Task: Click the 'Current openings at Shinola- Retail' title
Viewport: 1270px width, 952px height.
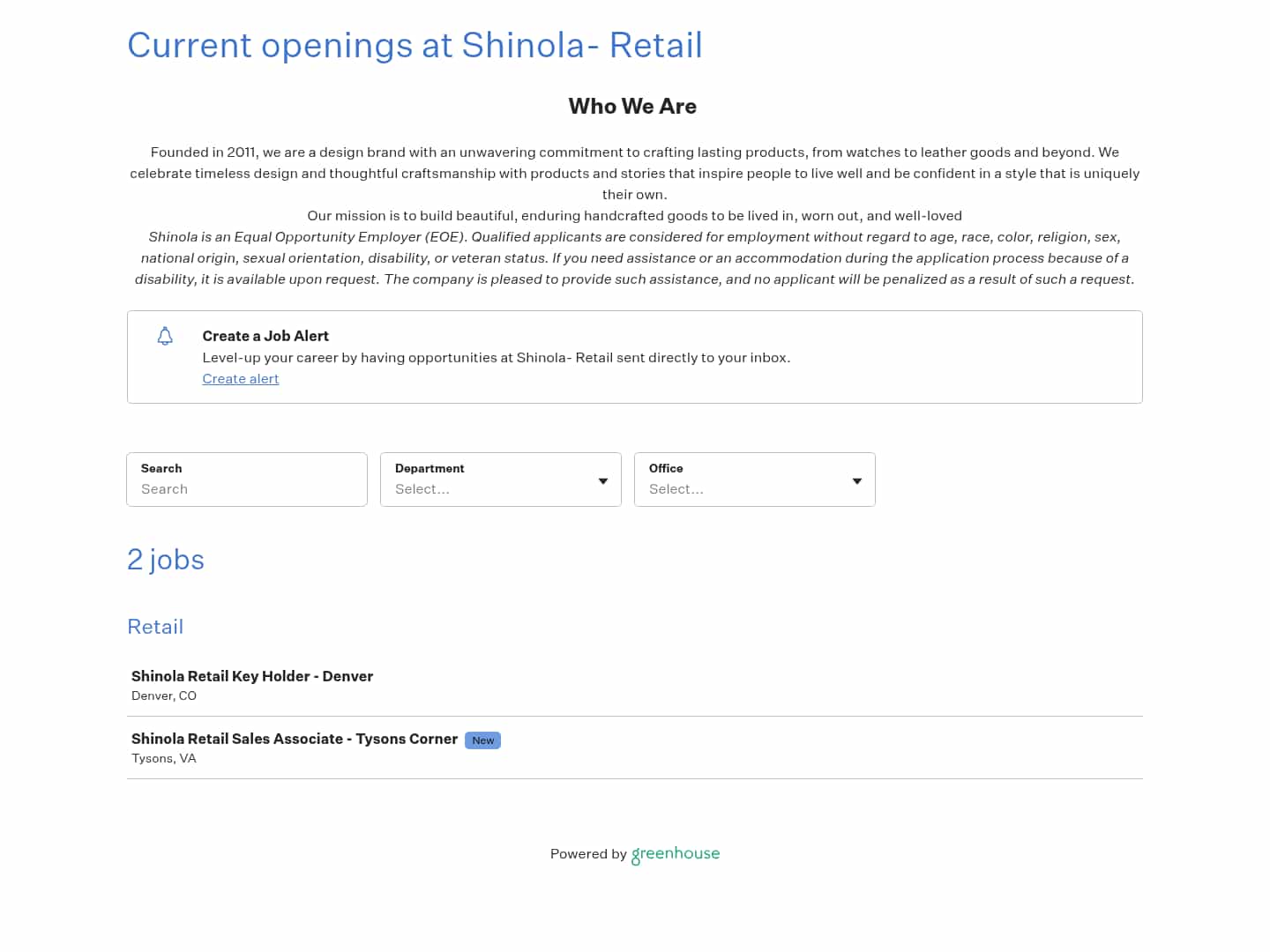Action: (x=415, y=46)
